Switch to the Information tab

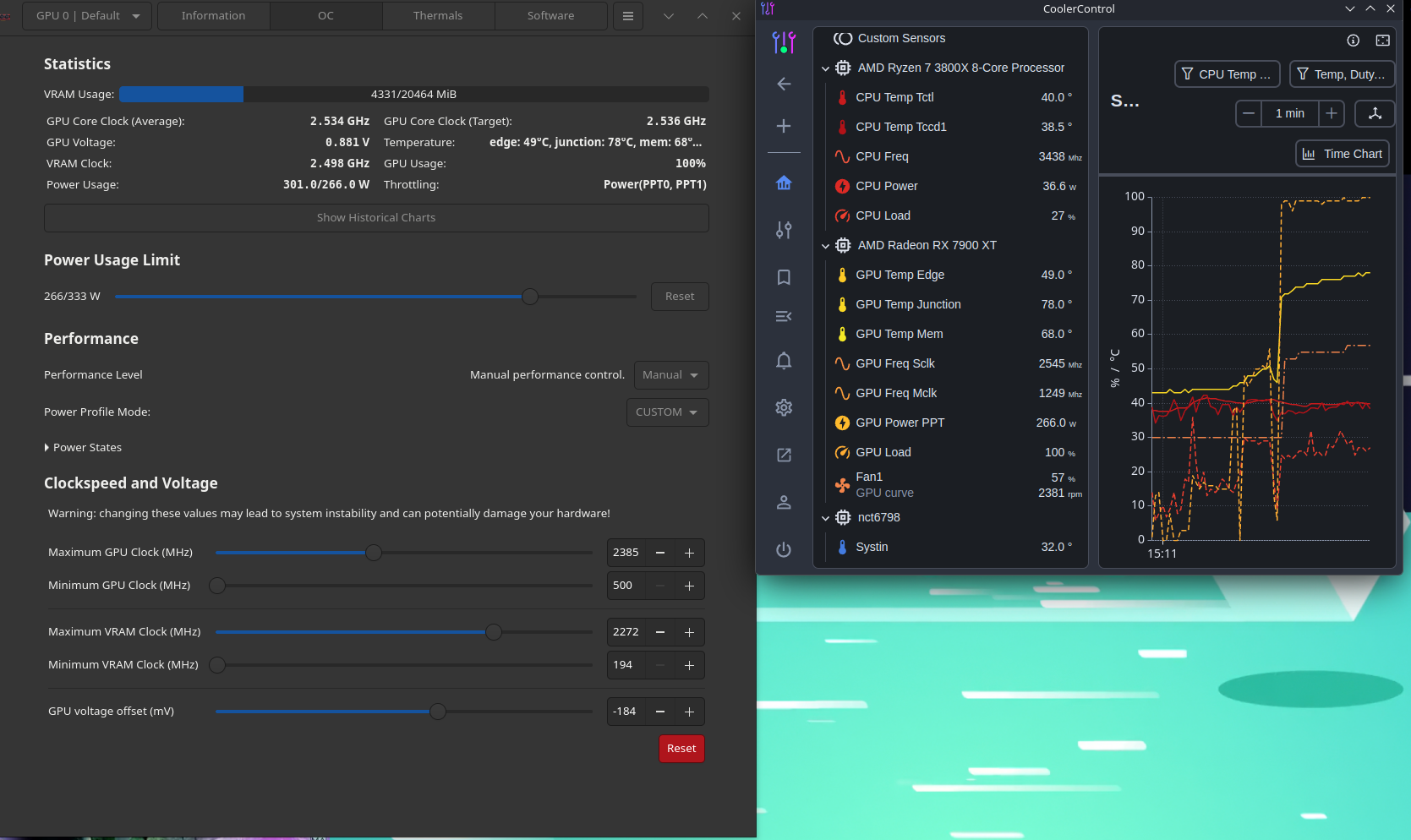tap(213, 15)
